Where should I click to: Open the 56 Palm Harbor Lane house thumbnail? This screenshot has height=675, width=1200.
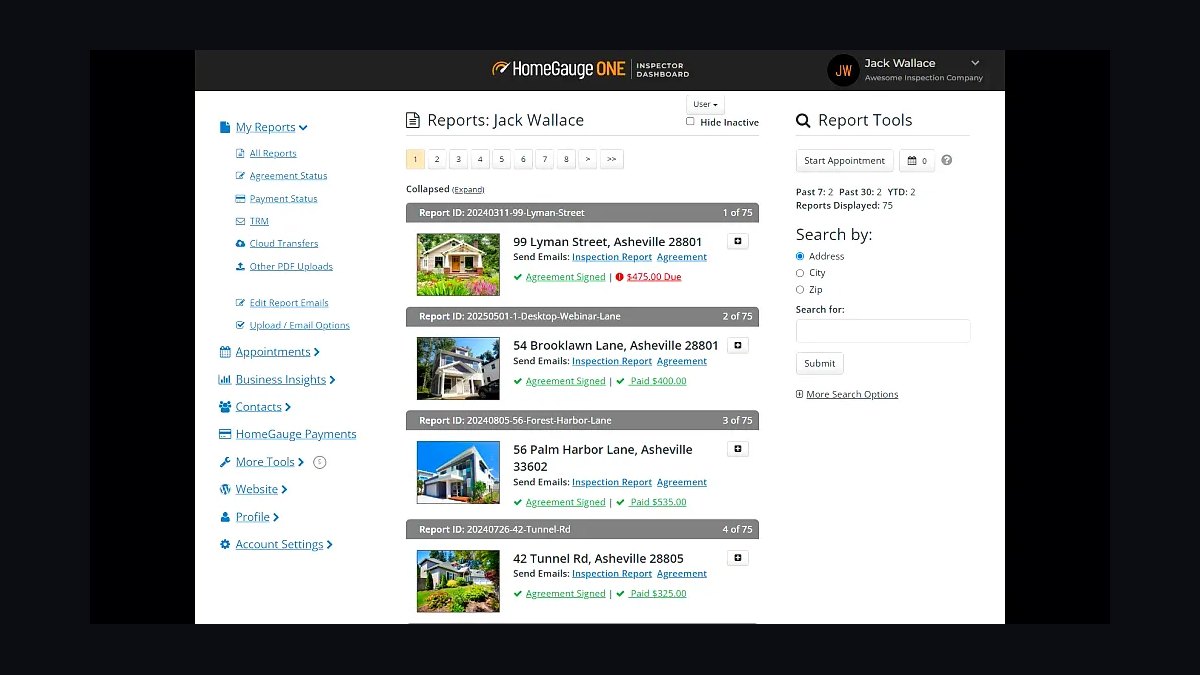tap(458, 472)
